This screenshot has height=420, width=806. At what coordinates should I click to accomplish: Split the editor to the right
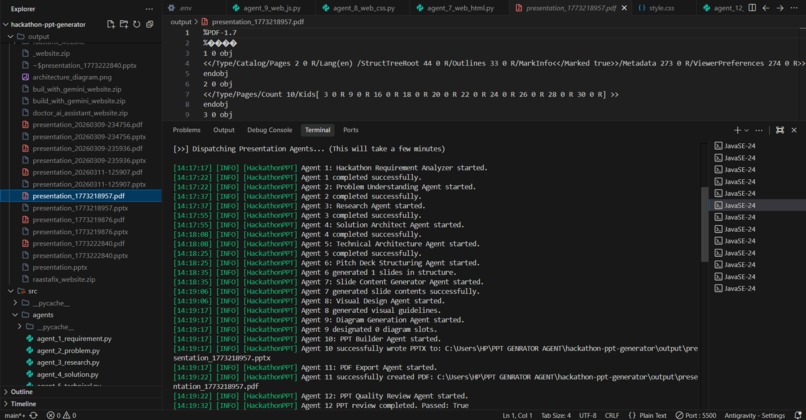click(x=752, y=8)
